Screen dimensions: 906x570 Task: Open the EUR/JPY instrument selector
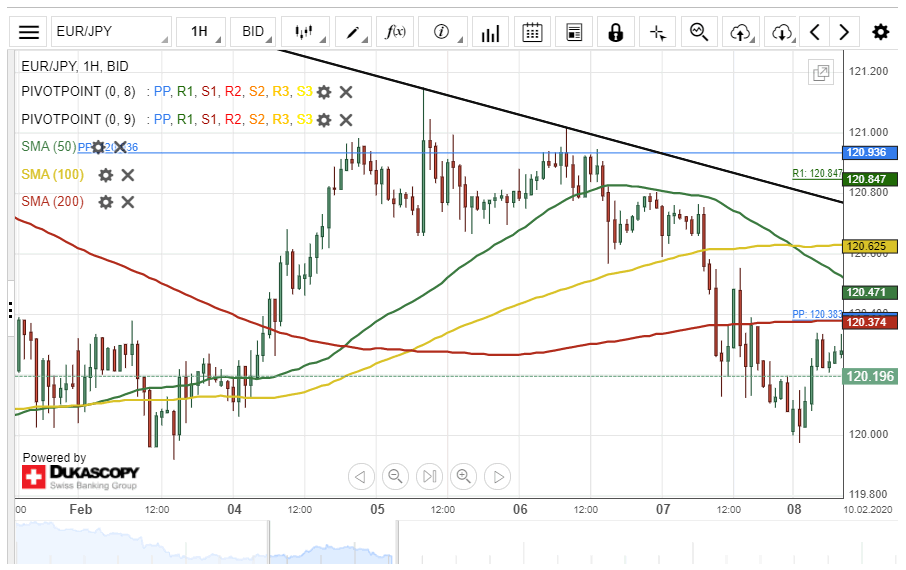(110, 32)
